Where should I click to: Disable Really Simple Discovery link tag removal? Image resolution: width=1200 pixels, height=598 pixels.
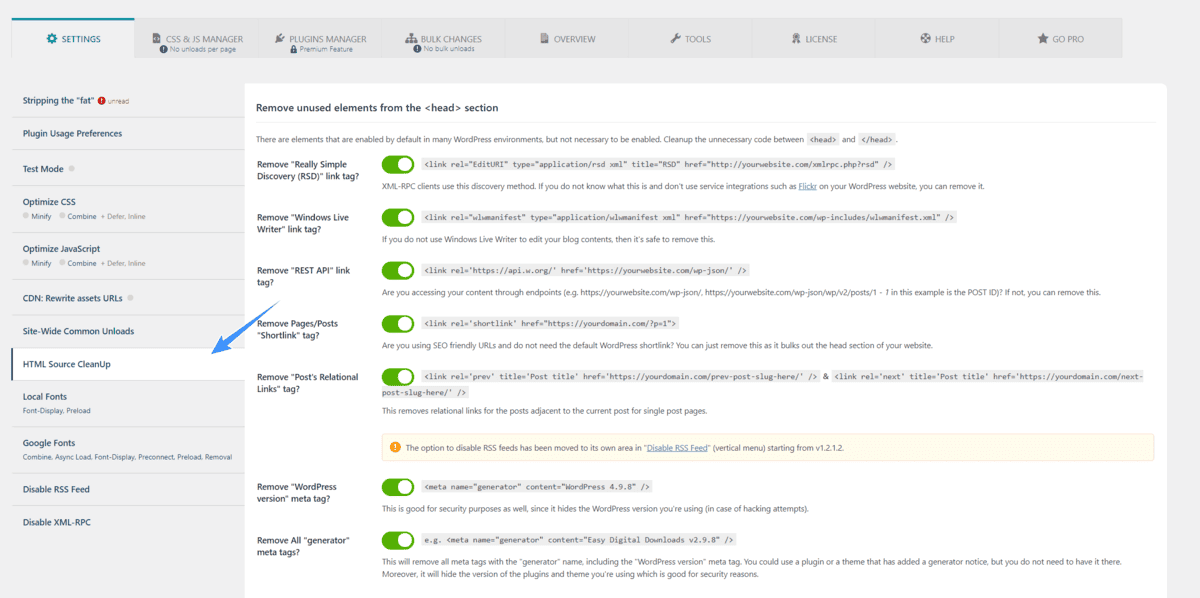[x=398, y=164]
